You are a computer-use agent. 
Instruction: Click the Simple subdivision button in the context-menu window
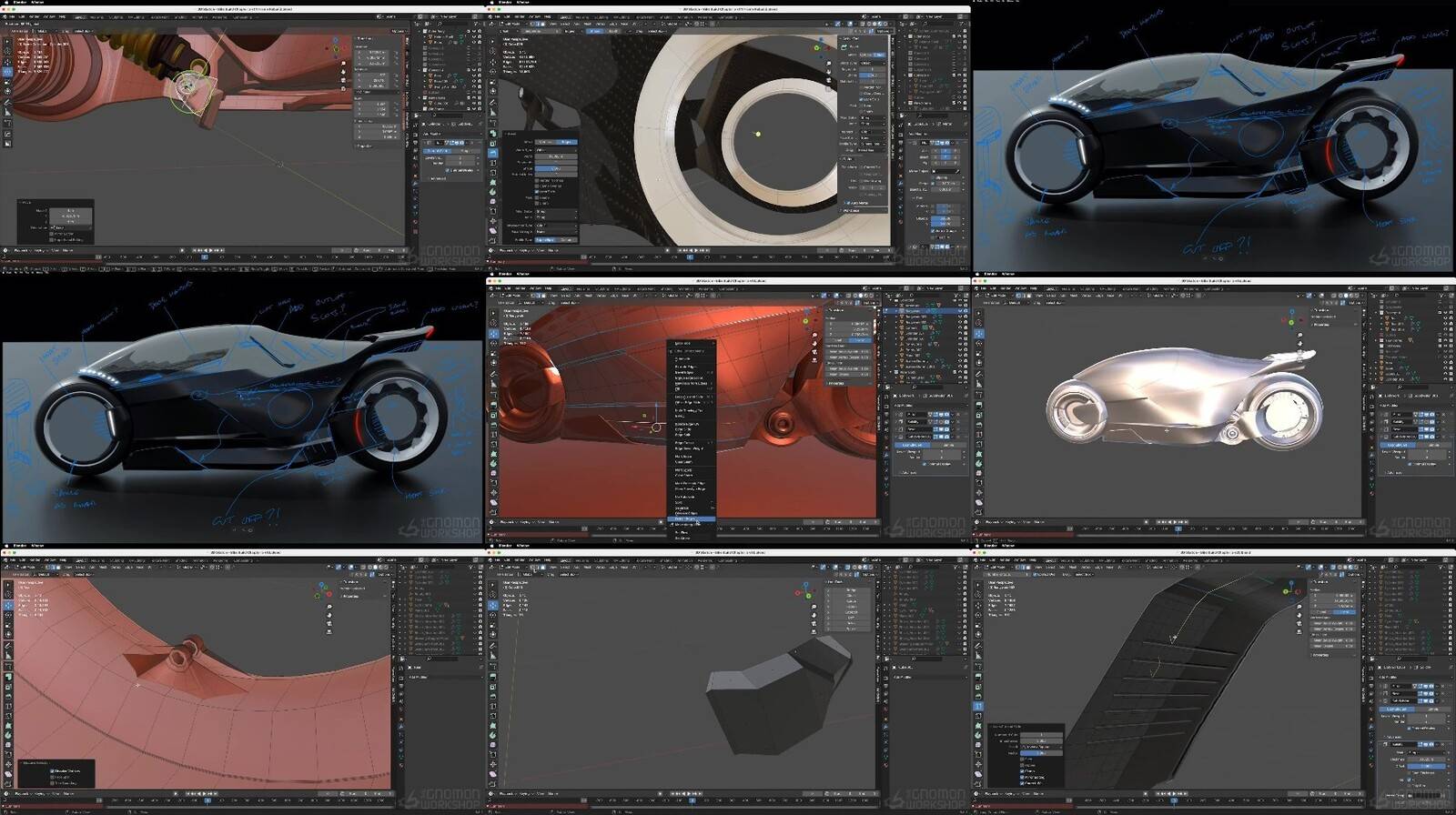(x=948, y=445)
